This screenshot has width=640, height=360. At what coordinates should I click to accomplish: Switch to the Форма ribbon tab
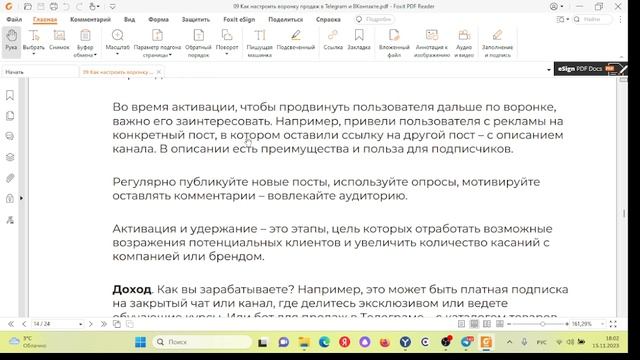pos(158,19)
